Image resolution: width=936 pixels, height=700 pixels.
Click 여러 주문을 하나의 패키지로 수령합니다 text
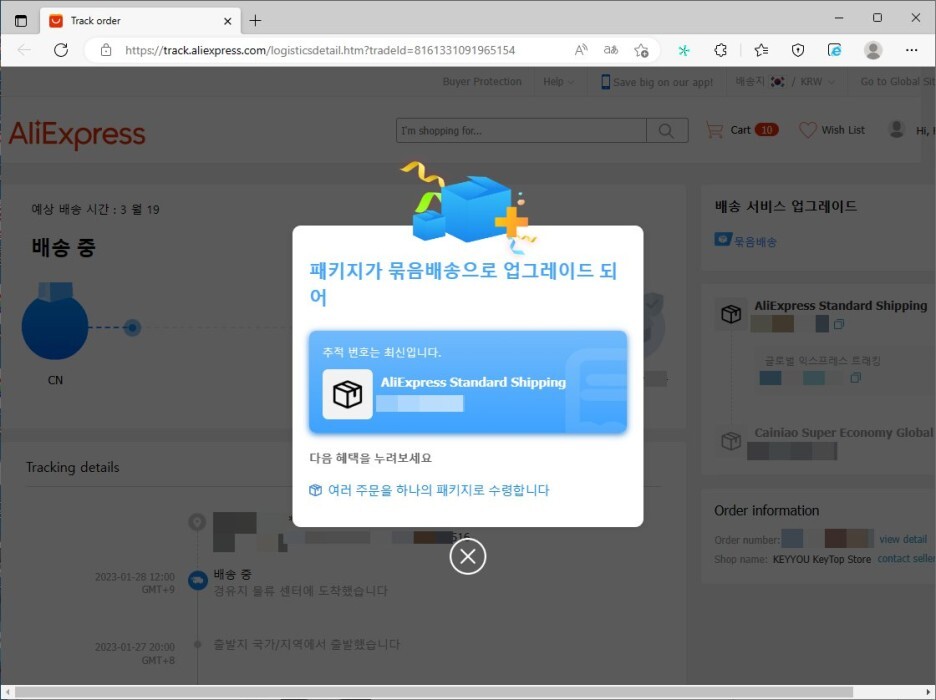click(438, 490)
